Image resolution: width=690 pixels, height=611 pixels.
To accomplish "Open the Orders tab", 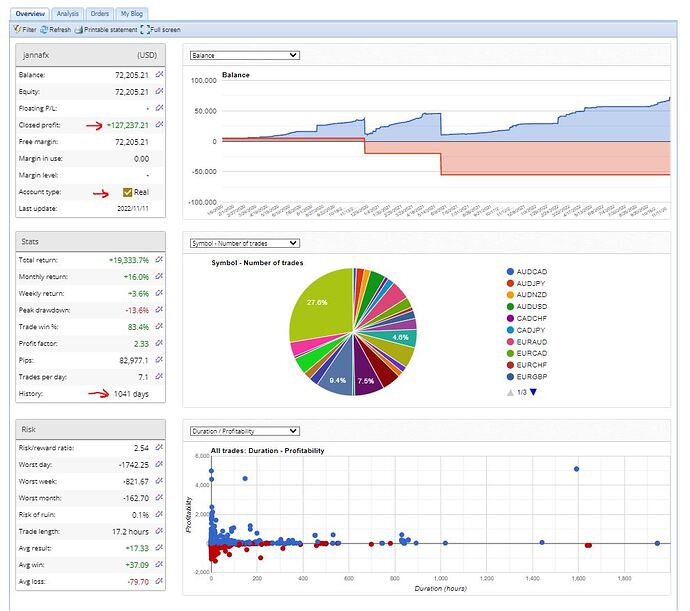I will click(x=99, y=14).
